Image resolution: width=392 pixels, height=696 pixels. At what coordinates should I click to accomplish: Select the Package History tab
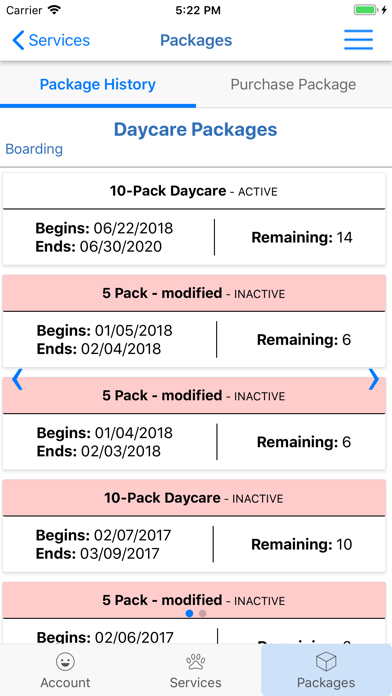98,84
